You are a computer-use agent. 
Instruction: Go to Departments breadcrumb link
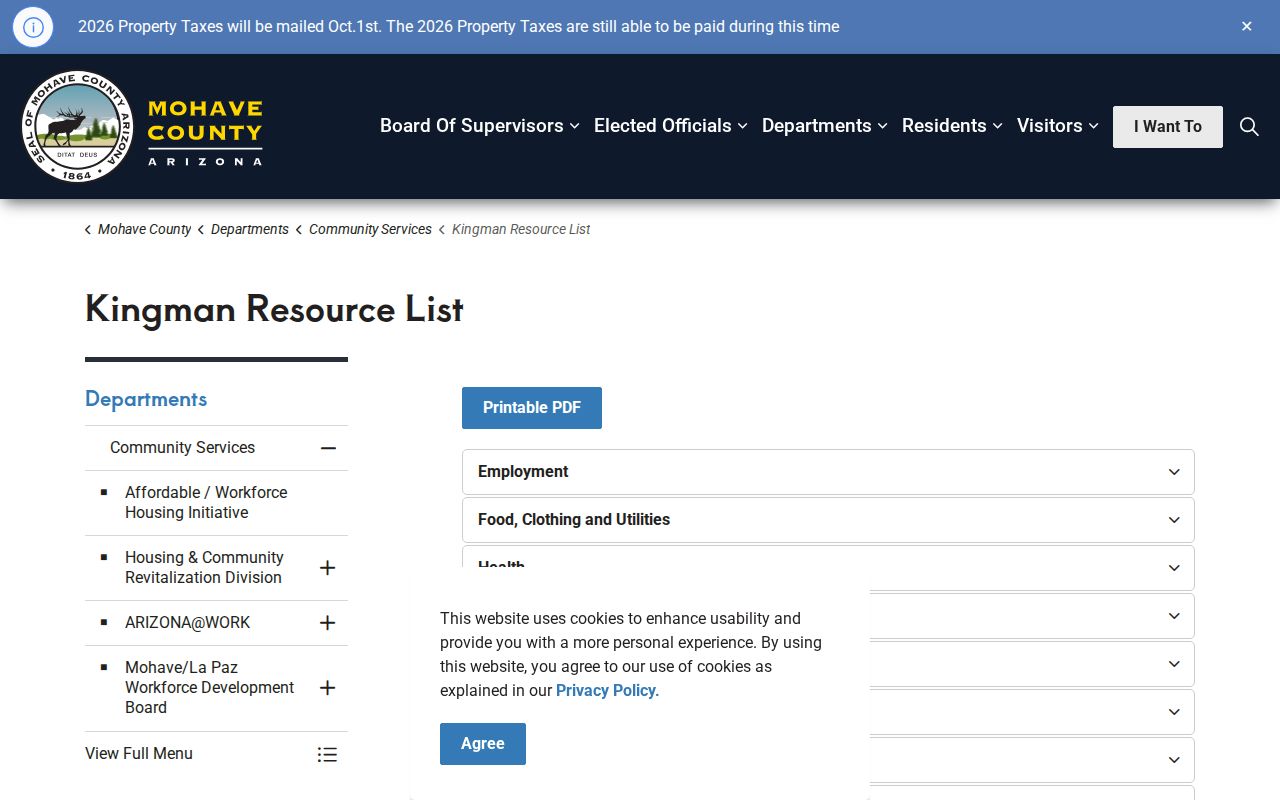[x=250, y=229]
